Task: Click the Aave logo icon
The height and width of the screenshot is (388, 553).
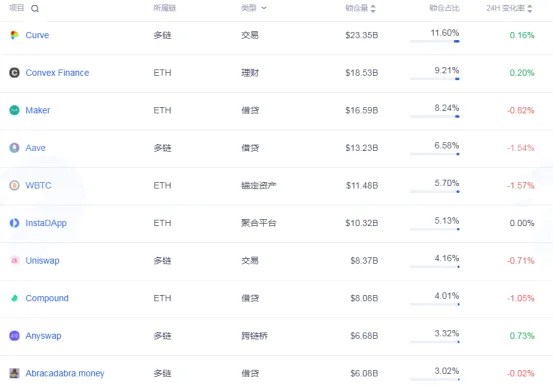Action: click(14, 148)
